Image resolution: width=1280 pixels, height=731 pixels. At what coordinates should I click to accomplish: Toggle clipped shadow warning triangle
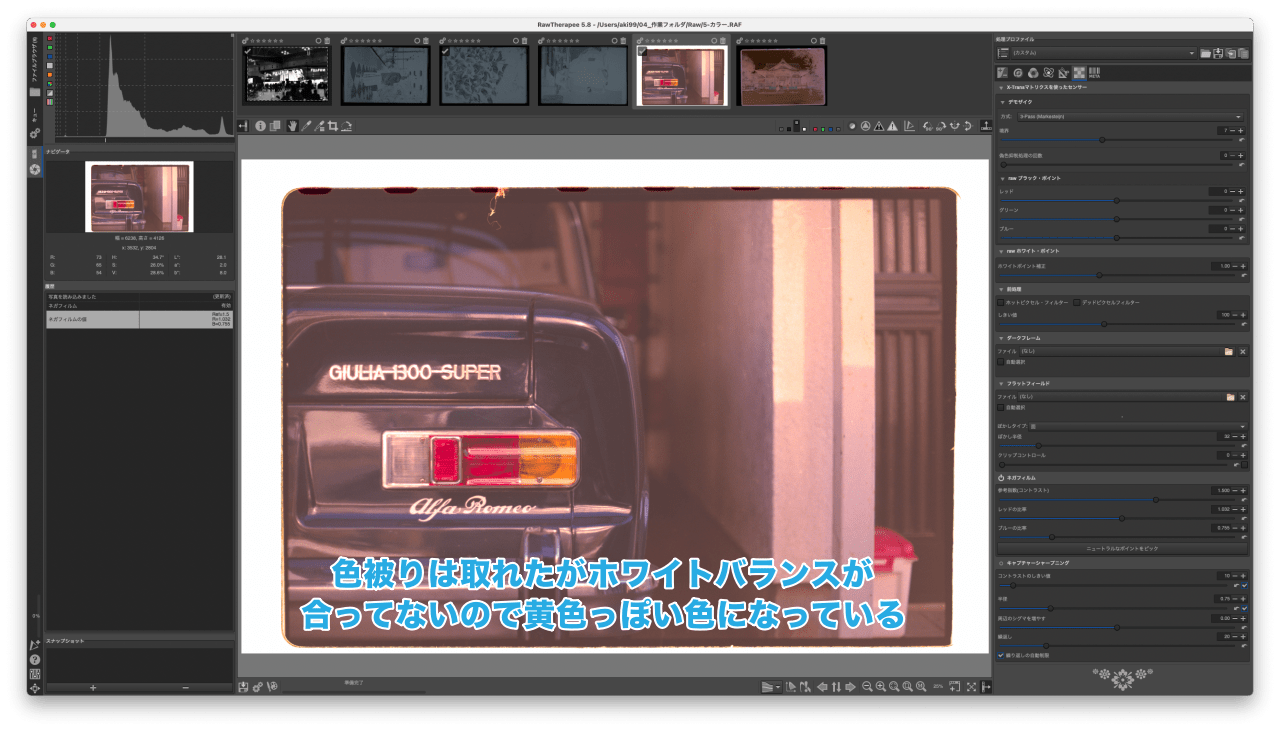[x=879, y=126]
